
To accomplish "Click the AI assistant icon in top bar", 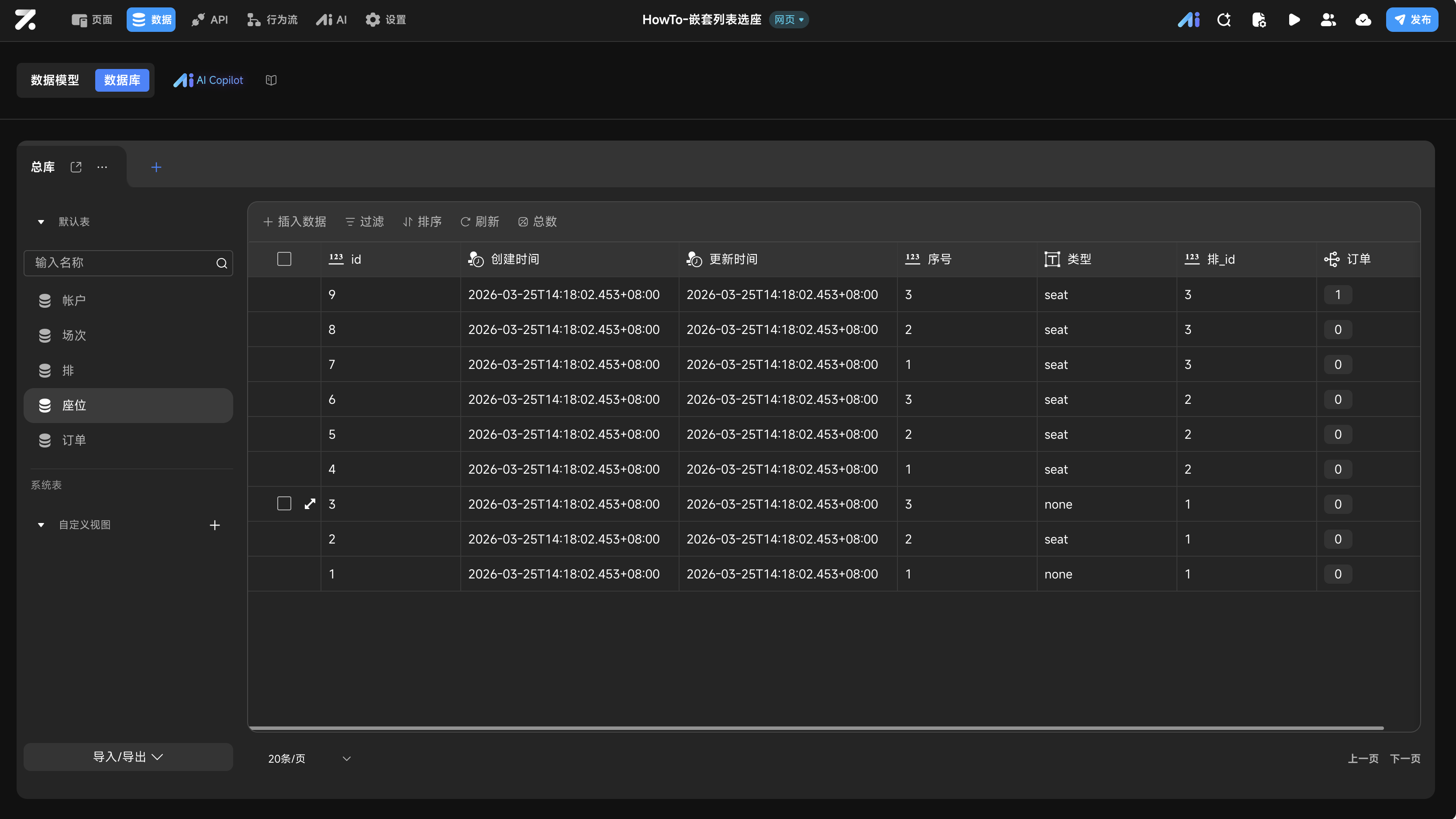I will pyautogui.click(x=1189, y=20).
